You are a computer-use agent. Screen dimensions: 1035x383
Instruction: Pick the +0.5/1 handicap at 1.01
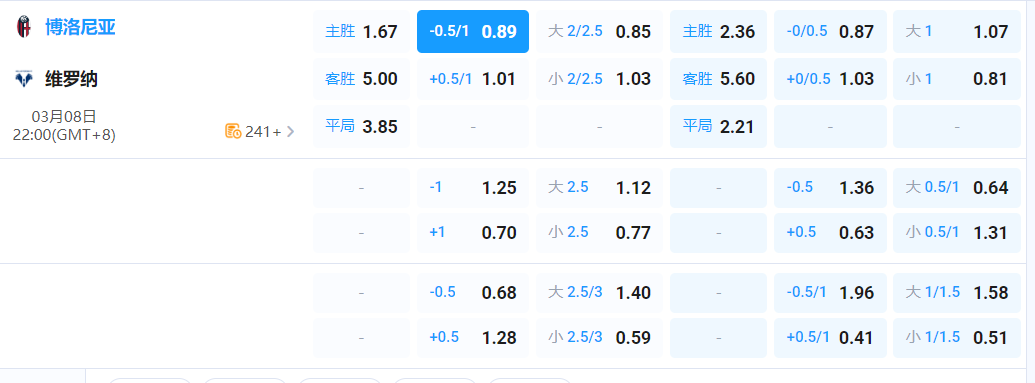(473, 79)
